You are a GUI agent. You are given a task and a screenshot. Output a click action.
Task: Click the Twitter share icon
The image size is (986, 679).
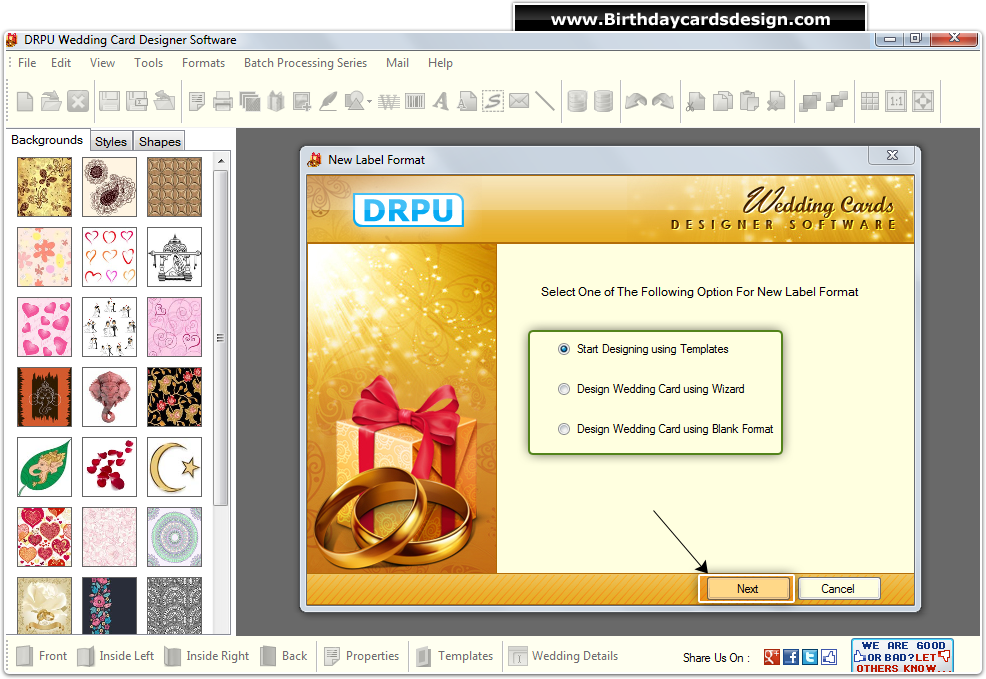click(810, 658)
